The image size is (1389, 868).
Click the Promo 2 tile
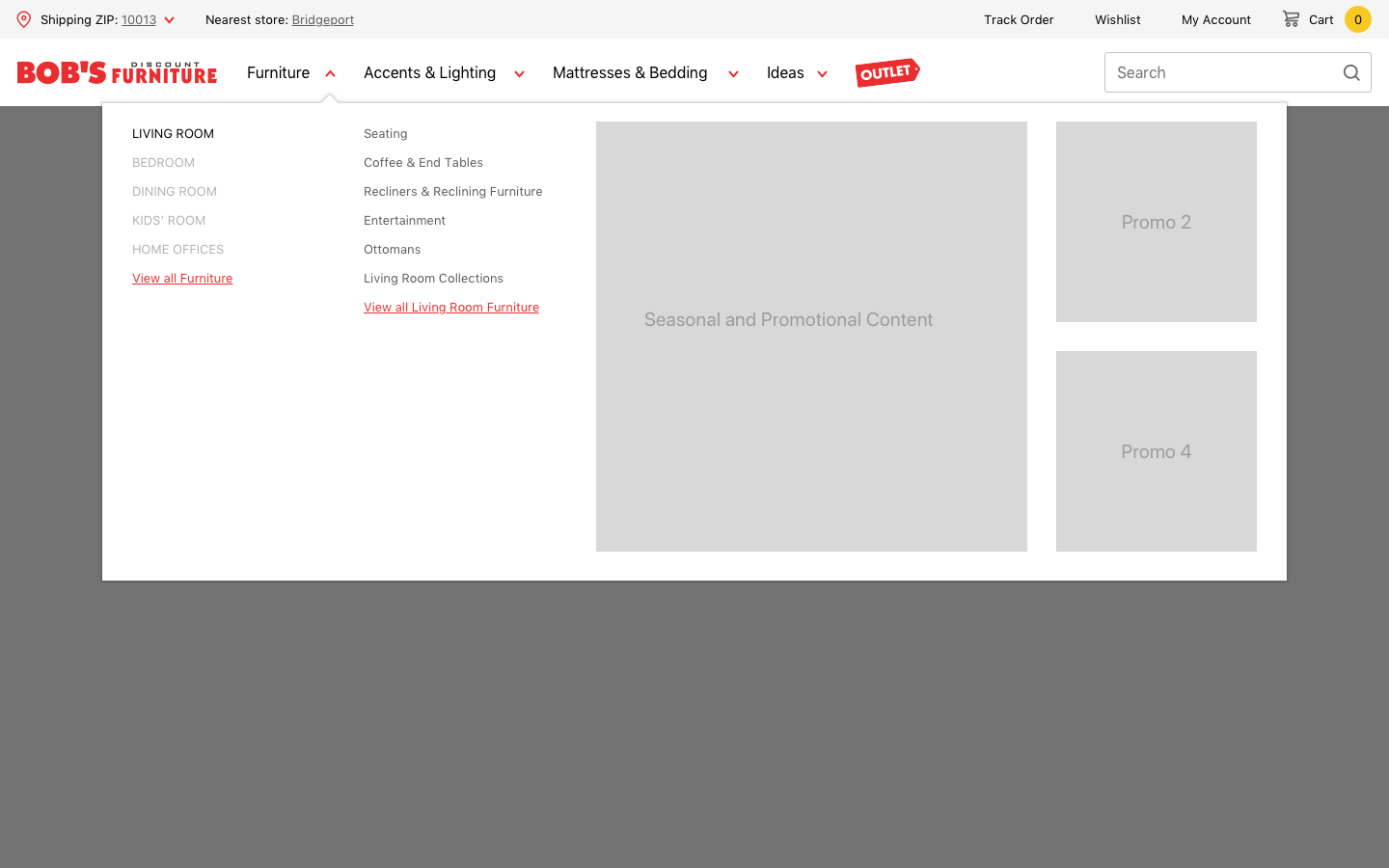tap(1157, 222)
